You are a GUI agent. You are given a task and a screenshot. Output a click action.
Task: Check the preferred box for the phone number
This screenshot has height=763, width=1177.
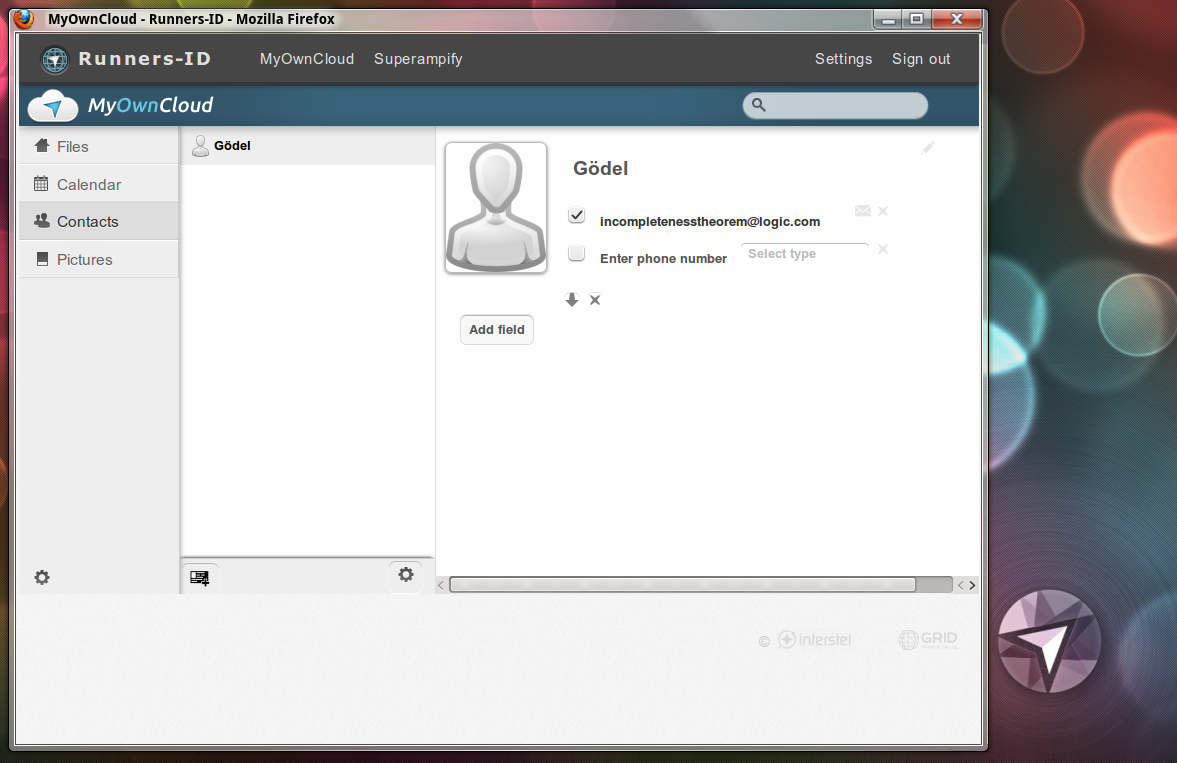point(576,253)
